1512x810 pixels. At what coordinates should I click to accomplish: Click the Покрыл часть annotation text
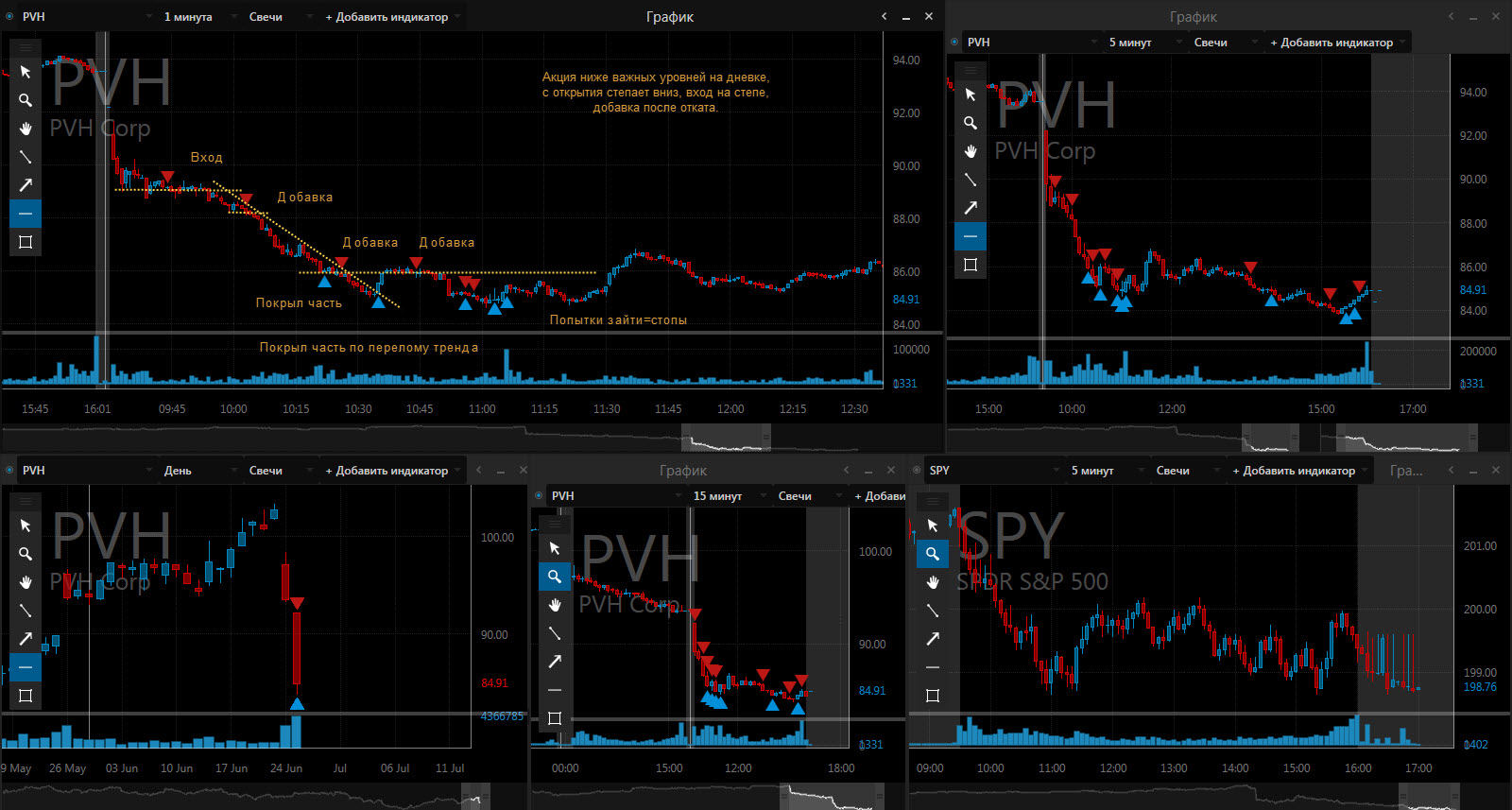(299, 302)
